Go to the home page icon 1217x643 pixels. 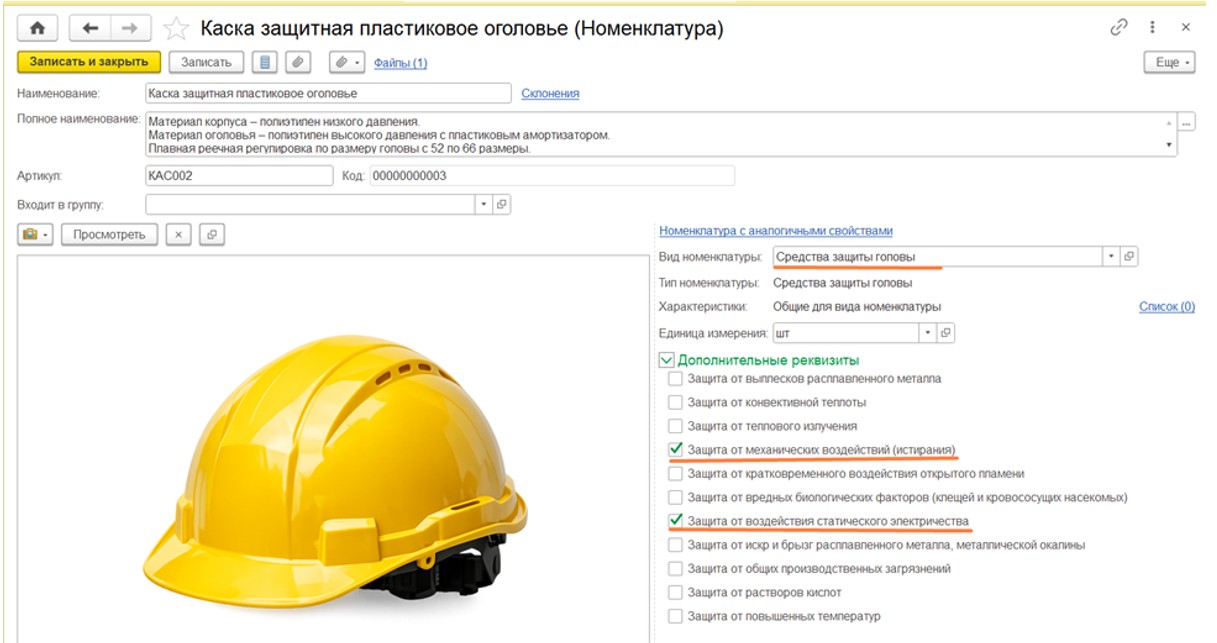[39, 29]
